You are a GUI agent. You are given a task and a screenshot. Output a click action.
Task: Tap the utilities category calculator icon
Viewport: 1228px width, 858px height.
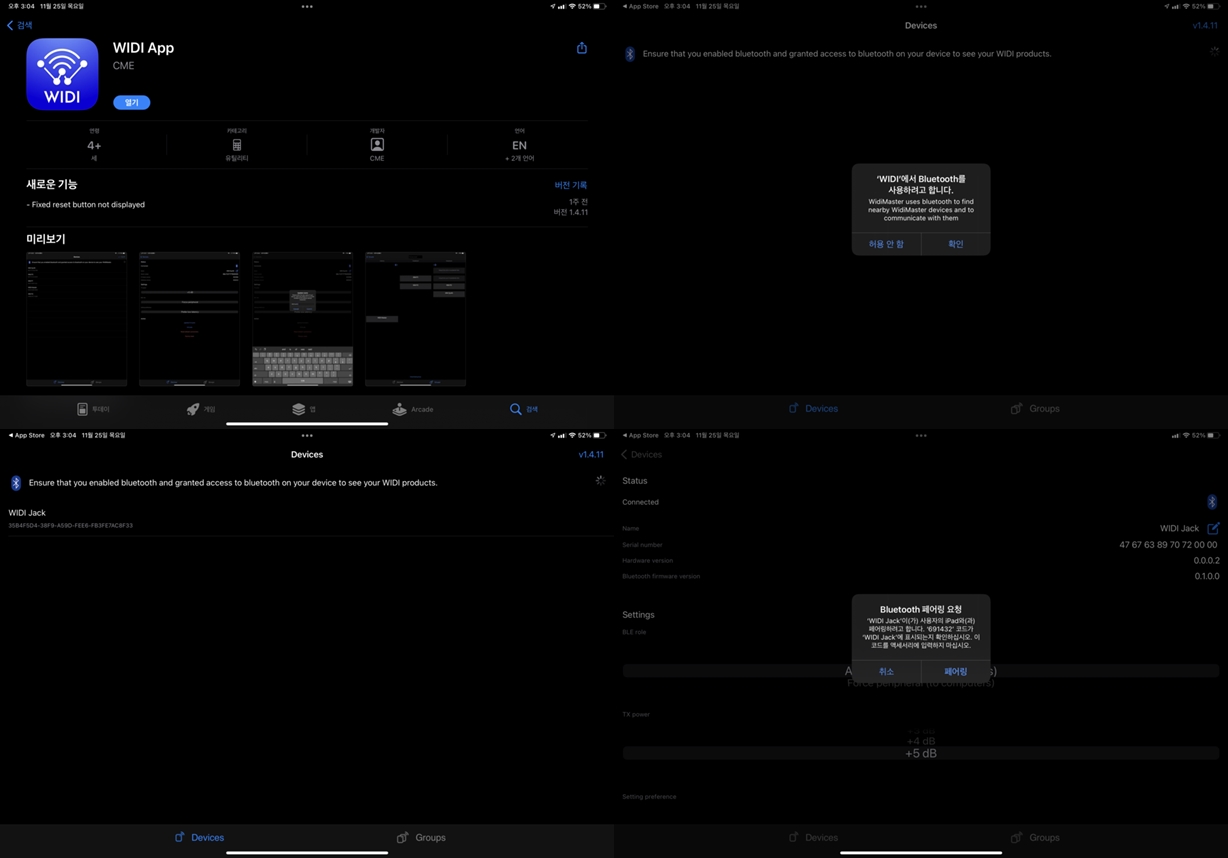(x=237, y=145)
